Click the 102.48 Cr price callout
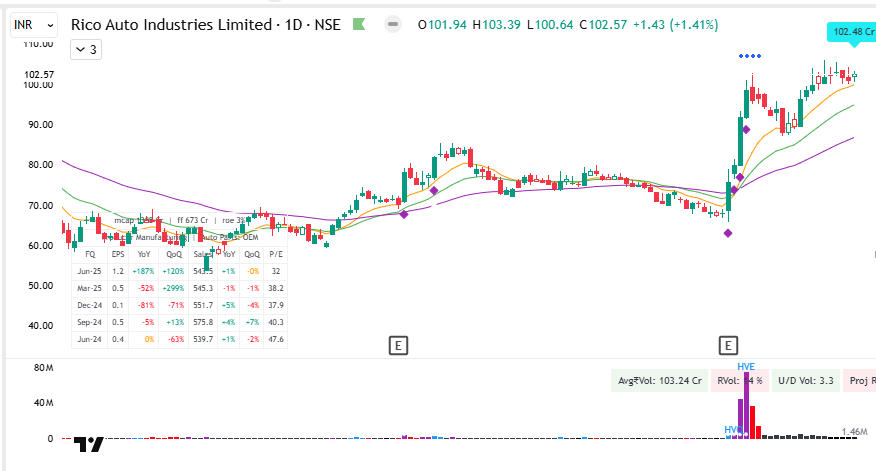This screenshot has width=876, height=471. 851,32
